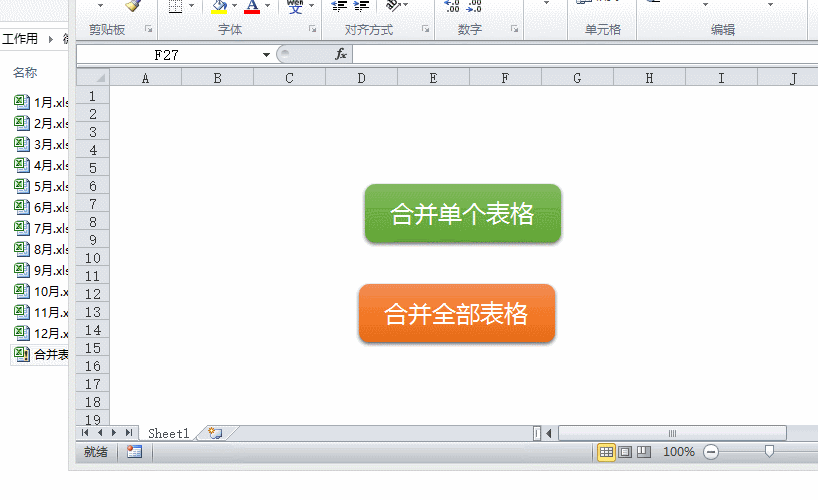Click the zoom out minus button
This screenshot has width=818, height=500.
pos(711,452)
